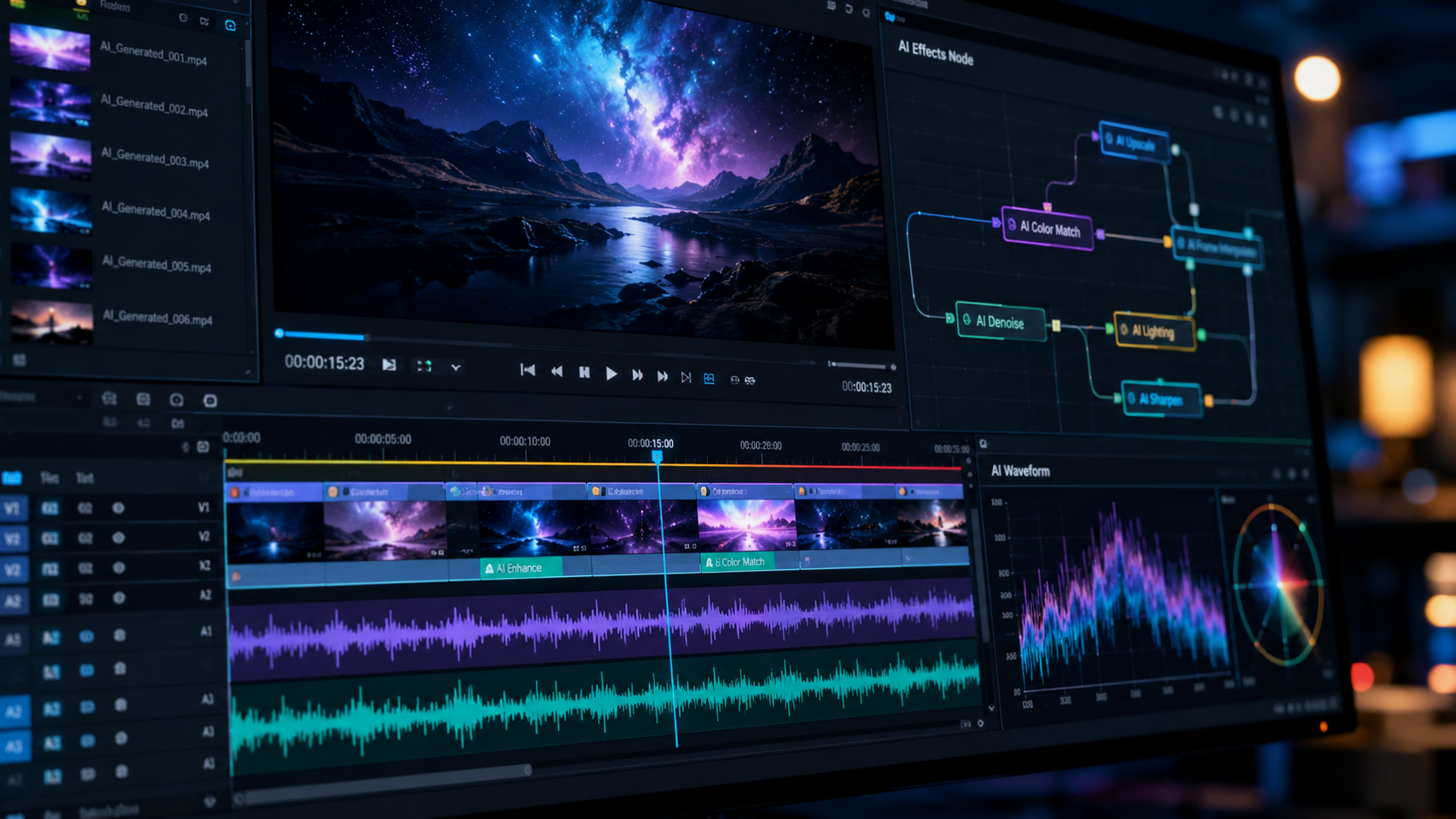Image resolution: width=1456 pixels, height=819 pixels.
Task: Open the dropdown chevron beside the fit-to-frame icon
Action: click(455, 367)
